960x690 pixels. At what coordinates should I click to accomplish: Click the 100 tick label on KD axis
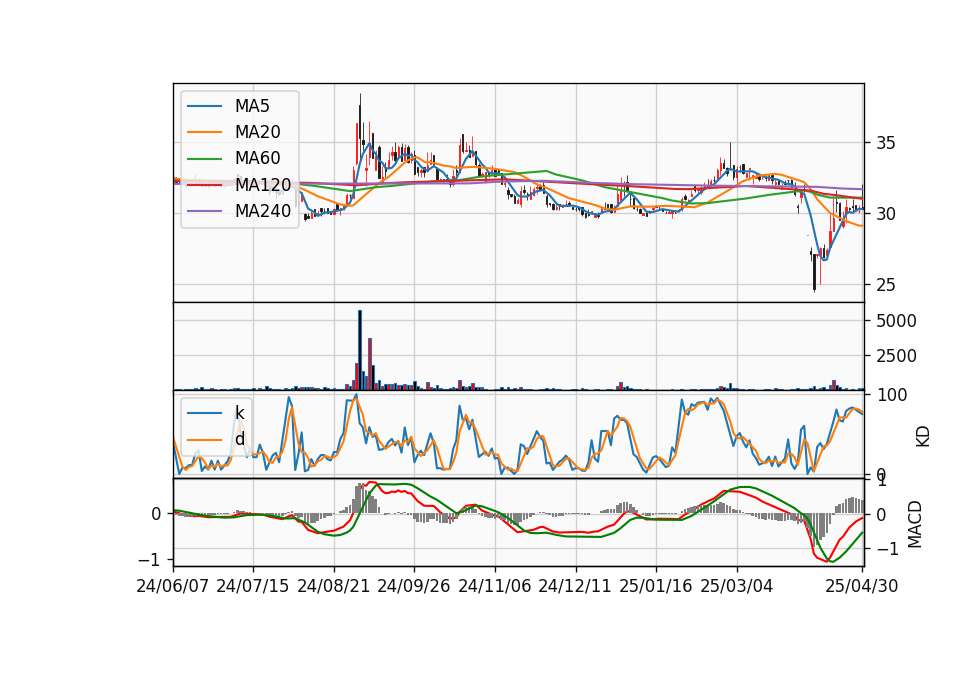(891, 395)
